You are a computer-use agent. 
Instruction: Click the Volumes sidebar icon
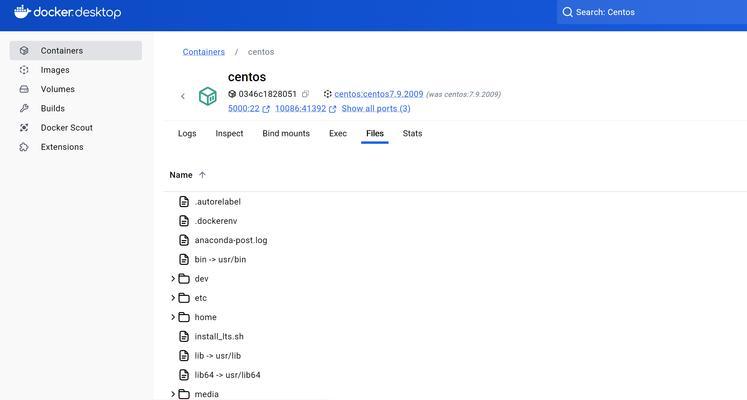(24, 89)
